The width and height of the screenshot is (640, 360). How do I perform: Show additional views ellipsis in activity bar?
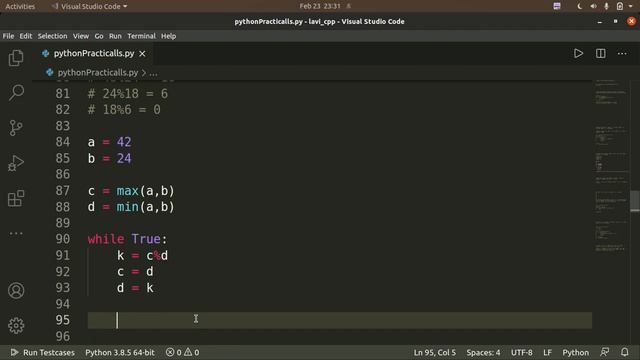click(x=16, y=233)
